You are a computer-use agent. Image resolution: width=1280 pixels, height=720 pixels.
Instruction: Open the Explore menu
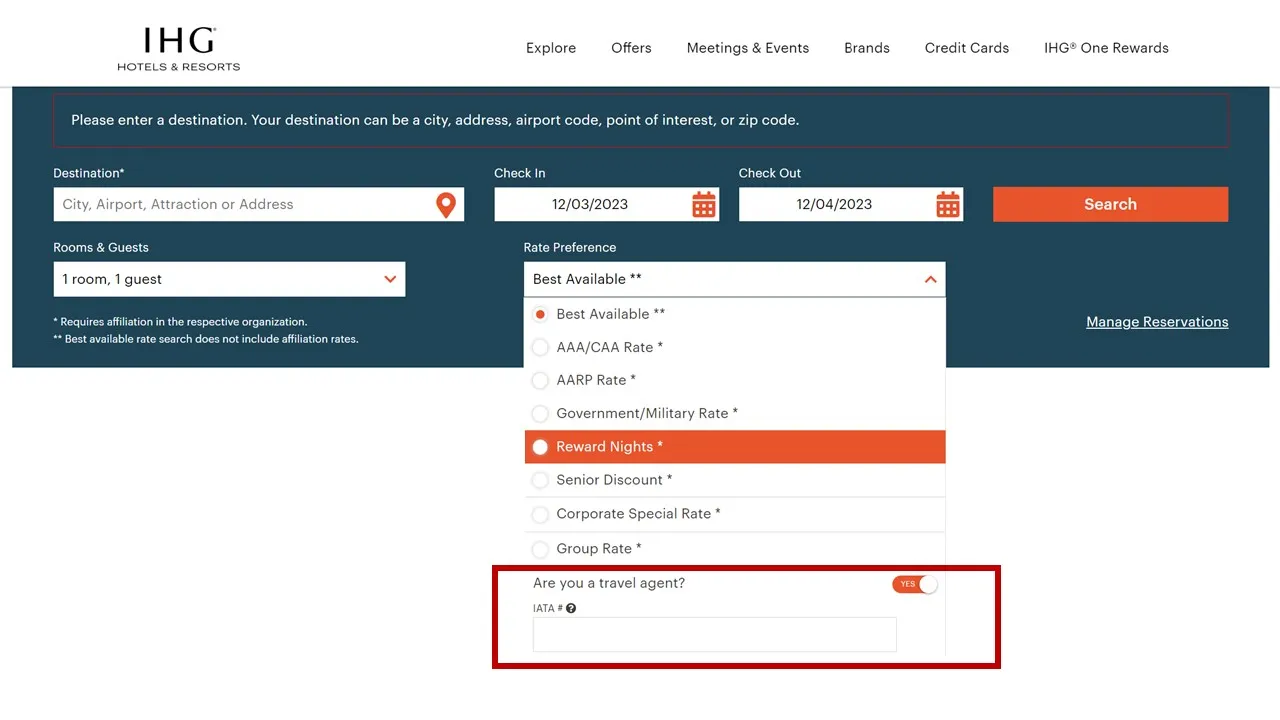551,48
